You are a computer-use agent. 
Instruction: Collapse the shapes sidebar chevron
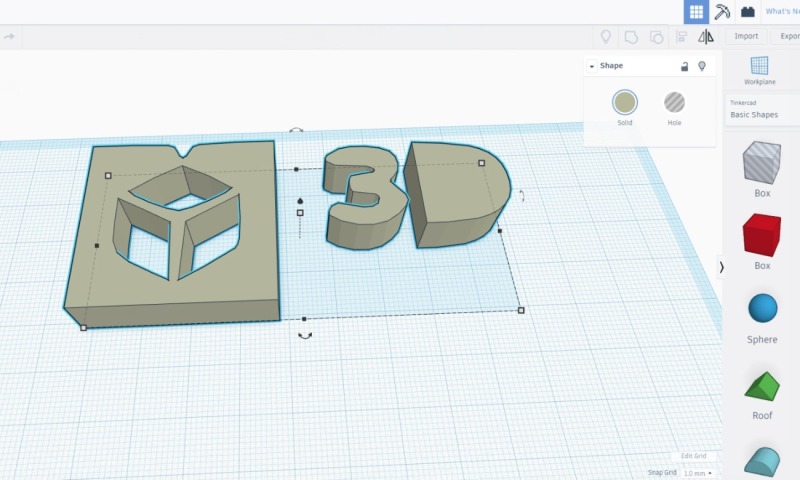click(x=722, y=267)
